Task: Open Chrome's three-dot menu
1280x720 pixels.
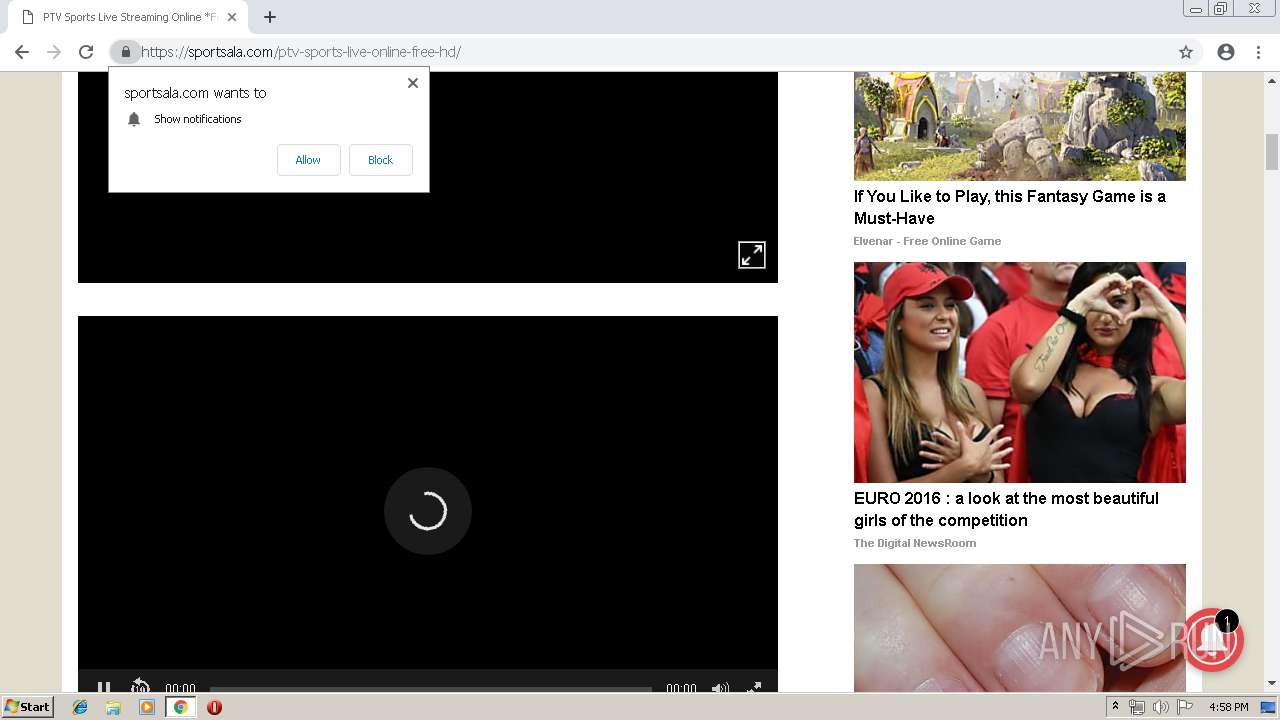Action: point(1258,52)
